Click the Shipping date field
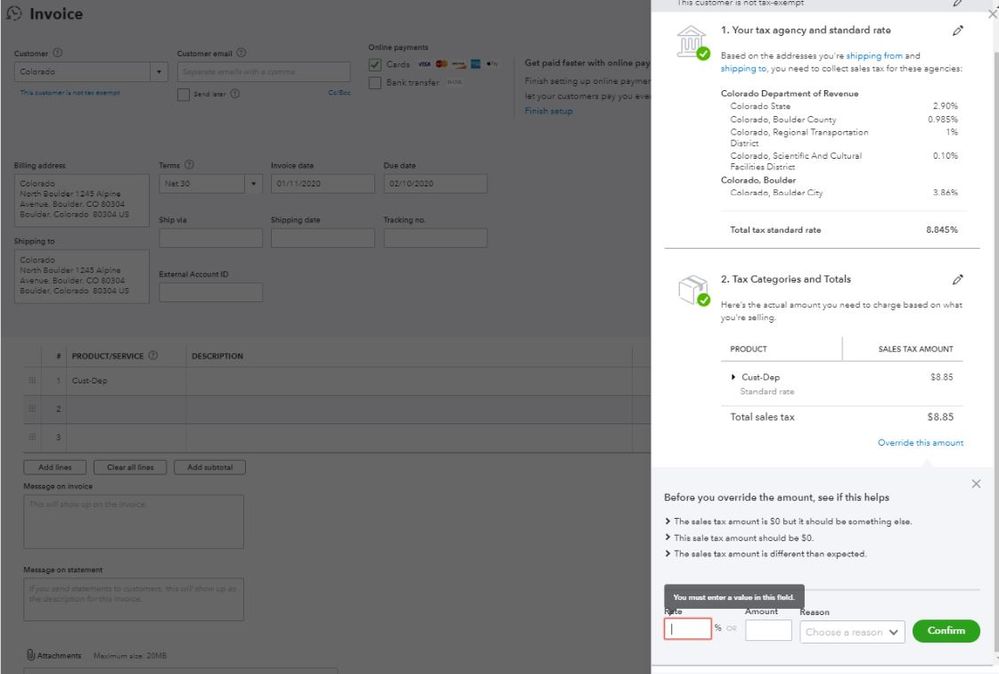The width and height of the screenshot is (999, 674). point(323,238)
